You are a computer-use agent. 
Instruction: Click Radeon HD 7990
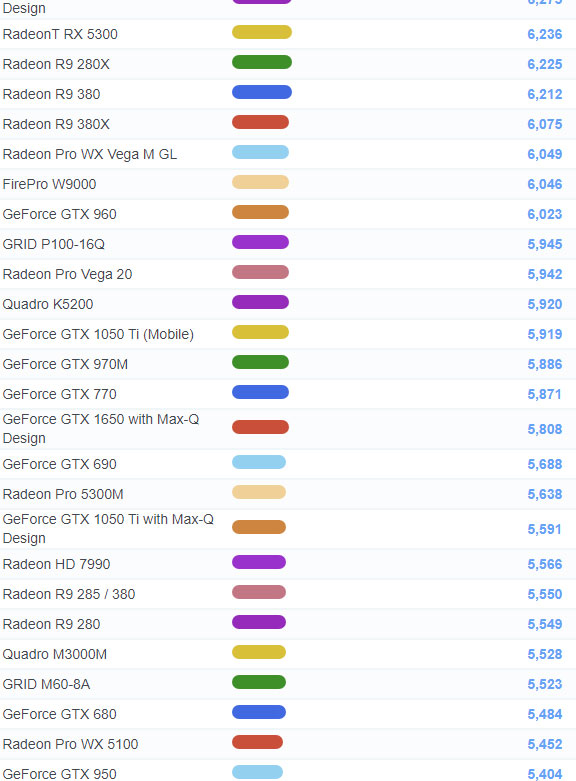(56, 564)
